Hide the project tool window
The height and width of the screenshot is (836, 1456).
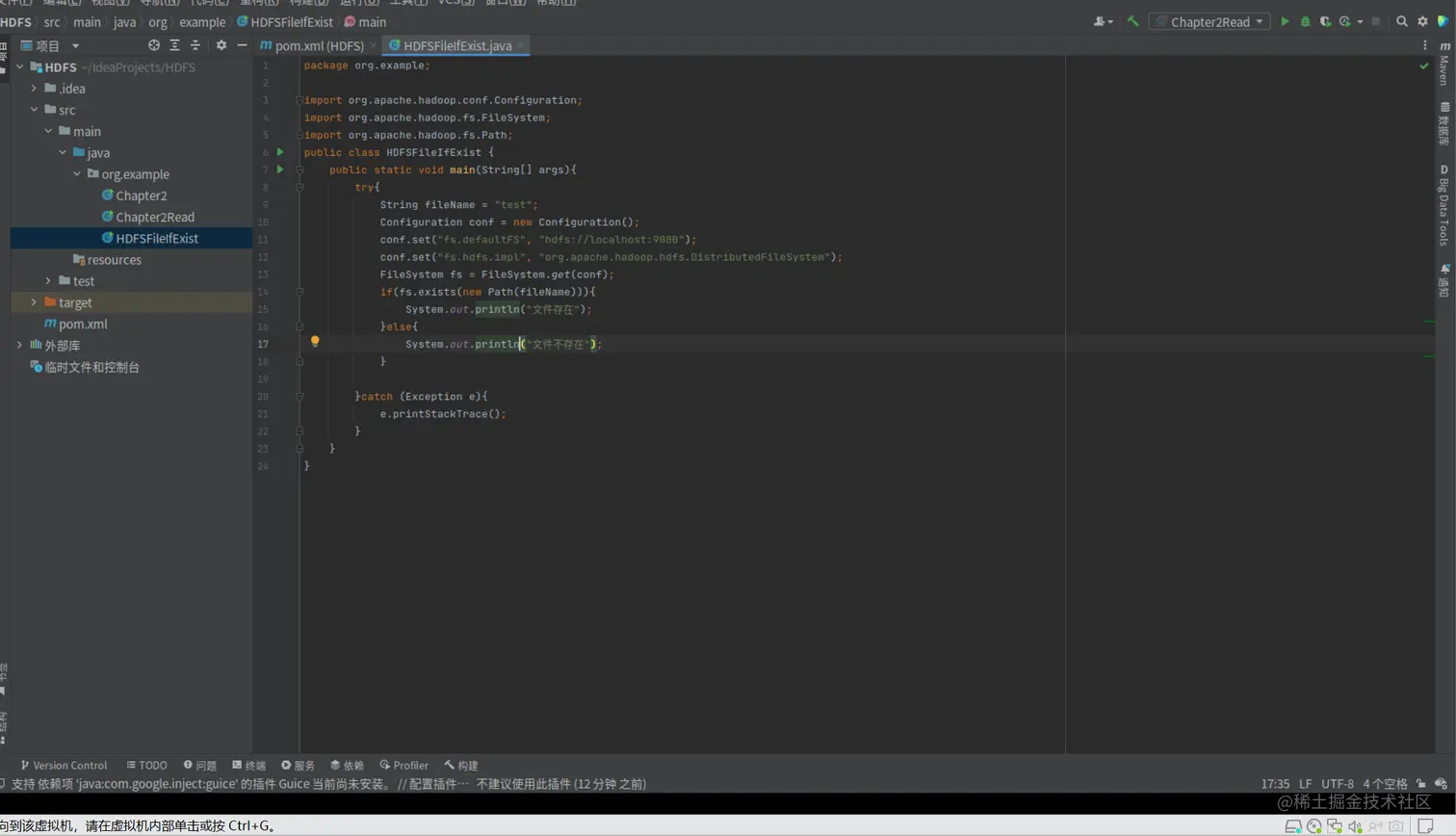coord(242,45)
